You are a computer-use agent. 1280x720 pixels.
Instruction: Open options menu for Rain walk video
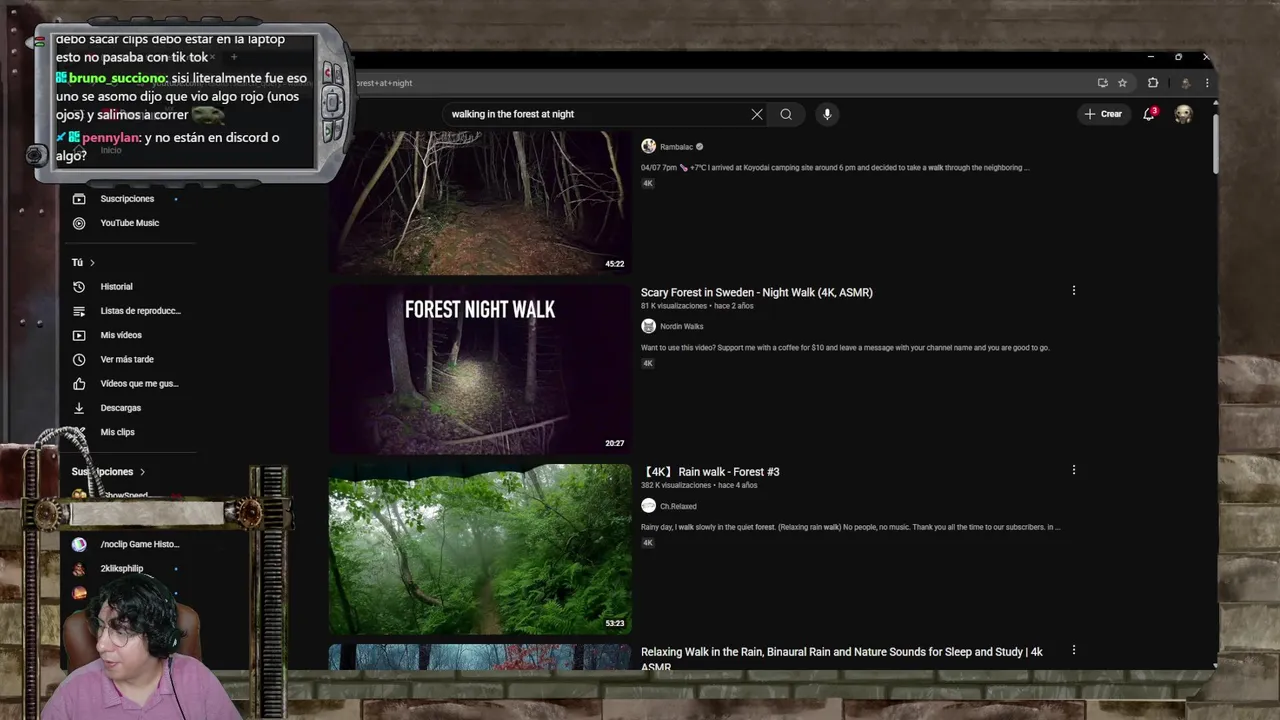[x=1074, y=470]
